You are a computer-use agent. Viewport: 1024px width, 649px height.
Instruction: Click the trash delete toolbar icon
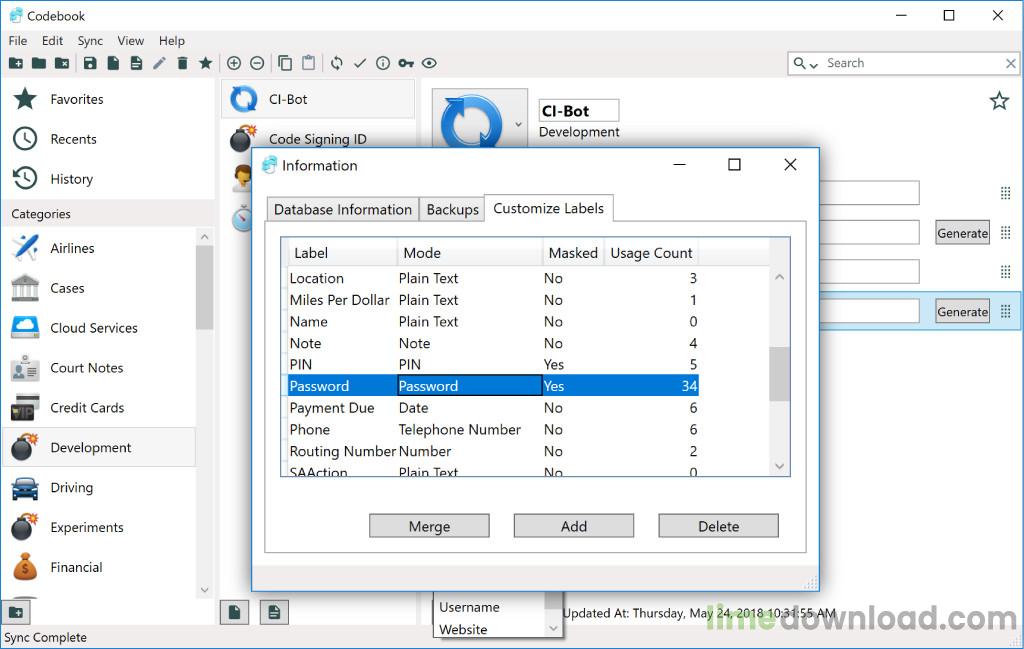[x=183, y=63]
